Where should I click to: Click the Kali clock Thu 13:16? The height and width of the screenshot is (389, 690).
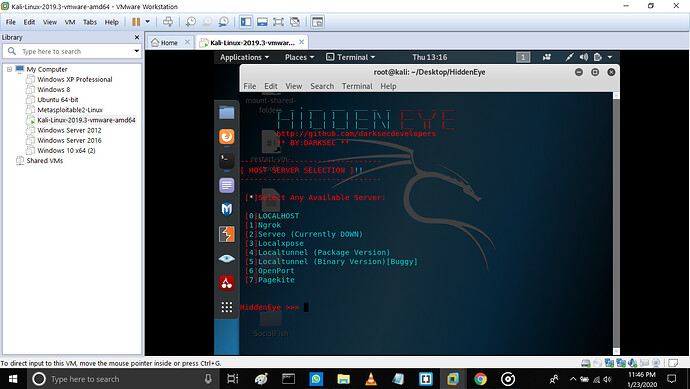tap(429, 57)
